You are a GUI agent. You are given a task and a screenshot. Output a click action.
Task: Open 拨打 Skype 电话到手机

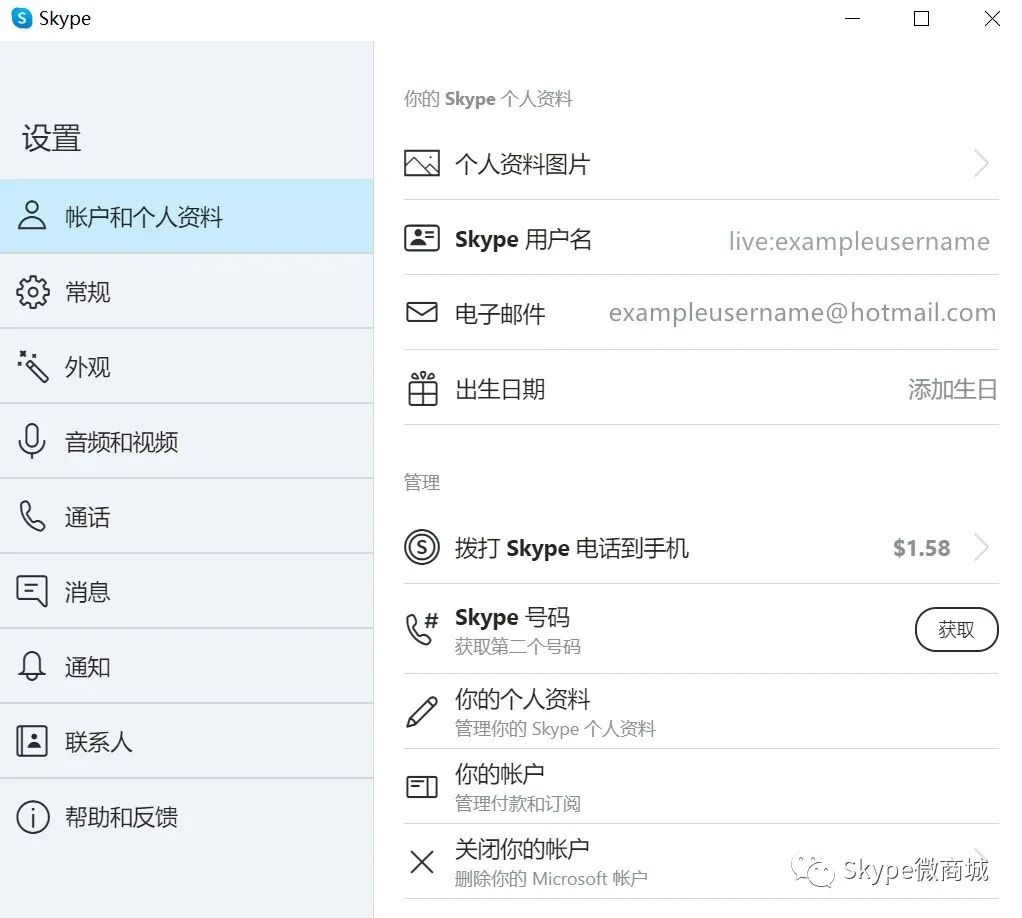[x=701, y=547]
